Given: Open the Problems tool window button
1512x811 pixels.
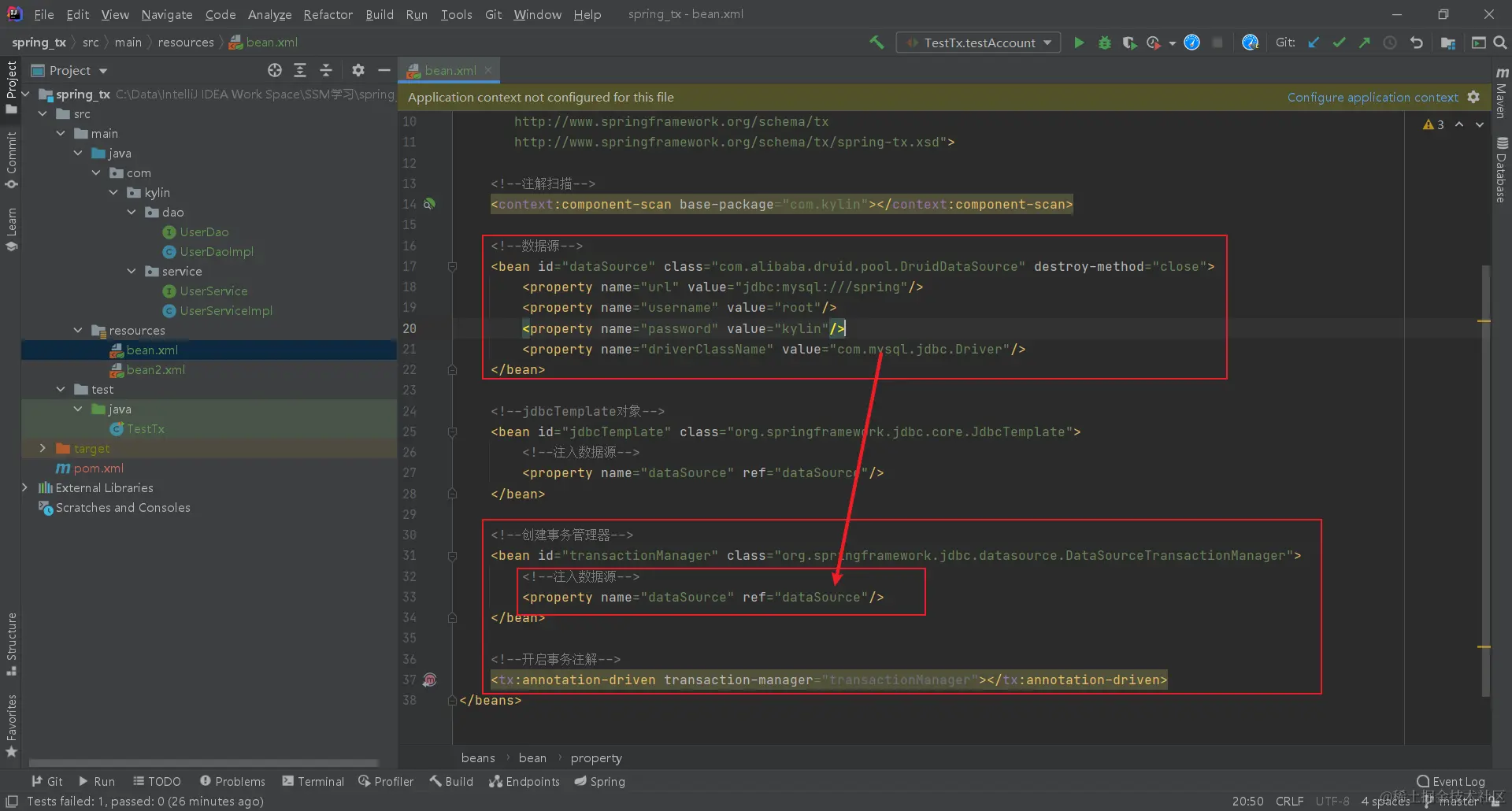Looking at the screenshot, I should tap(232, 781).
